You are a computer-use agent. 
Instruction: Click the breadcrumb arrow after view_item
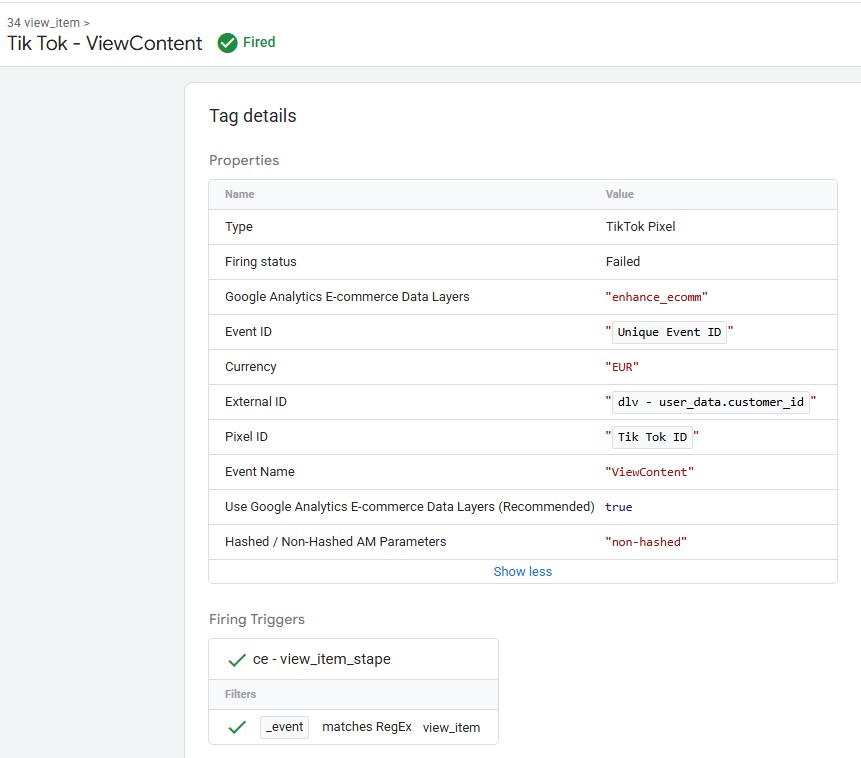(86, 23)
